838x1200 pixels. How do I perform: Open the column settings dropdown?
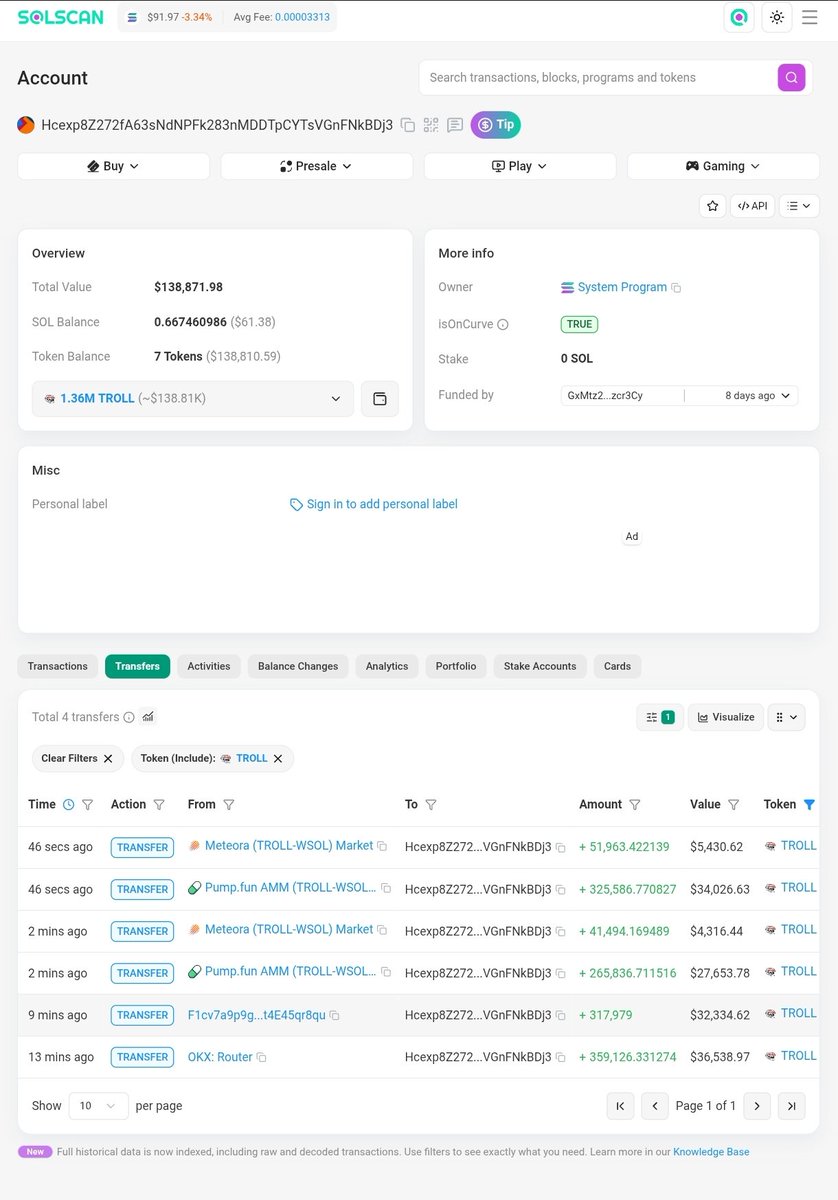(x=787, y=717)
